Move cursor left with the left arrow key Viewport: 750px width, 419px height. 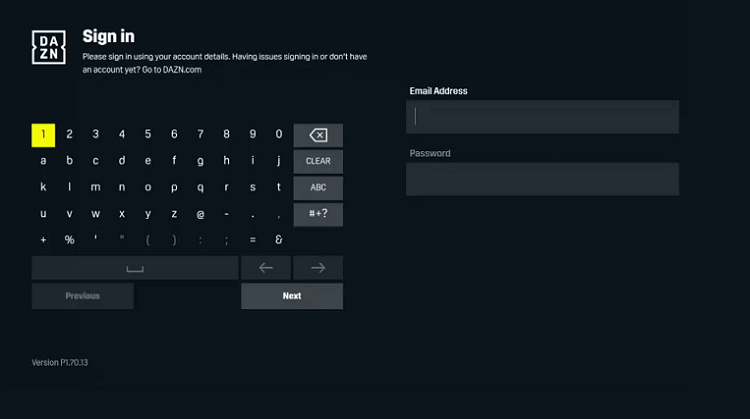265,268
